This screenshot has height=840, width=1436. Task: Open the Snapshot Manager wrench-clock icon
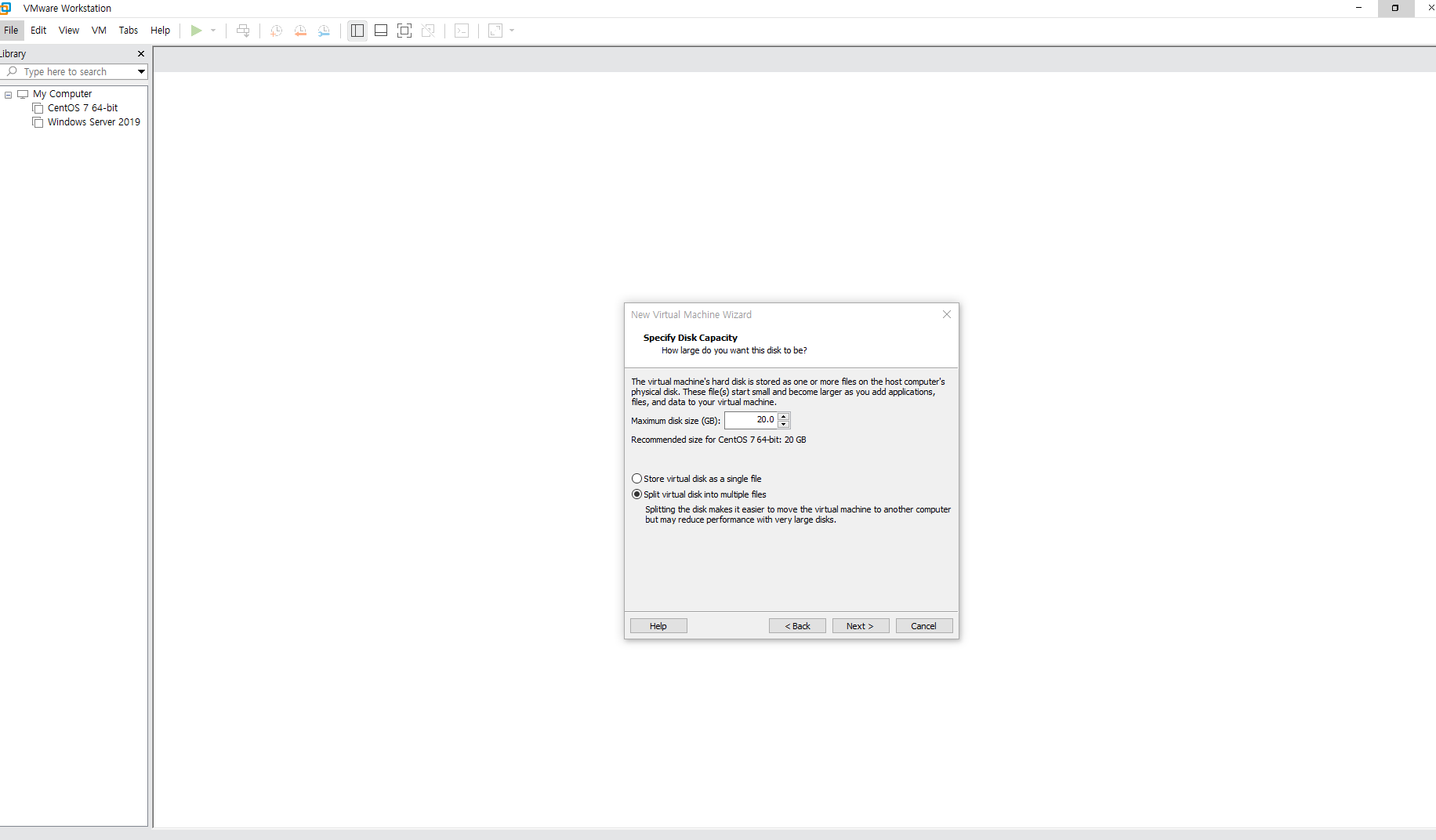(324, 31)
